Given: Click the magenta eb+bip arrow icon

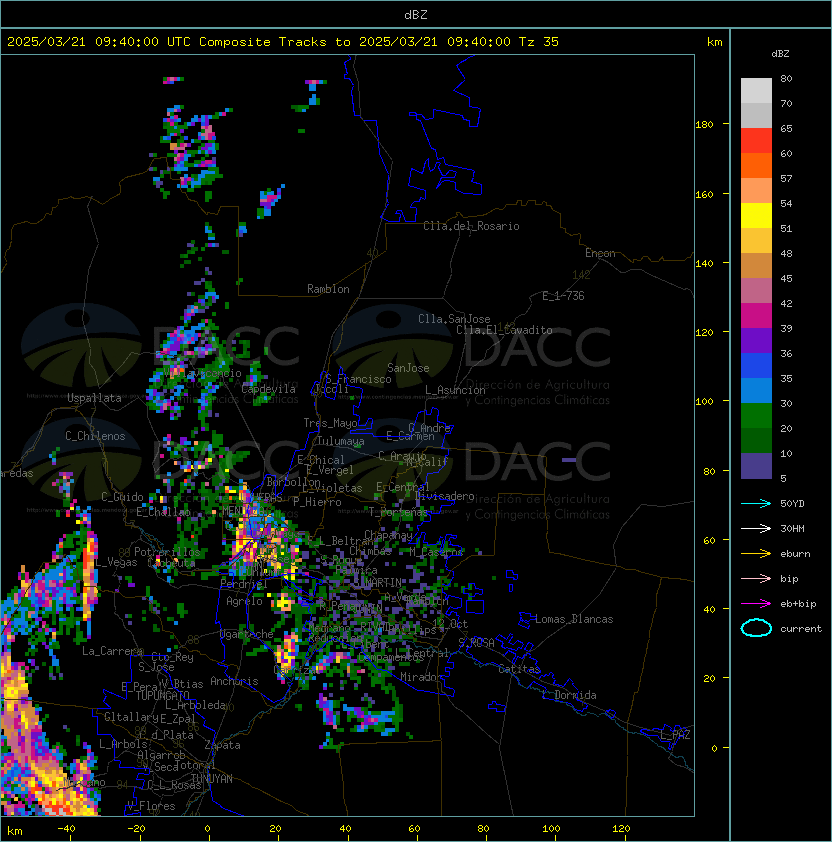Looking at the screenshot, I should pos(756,604).
